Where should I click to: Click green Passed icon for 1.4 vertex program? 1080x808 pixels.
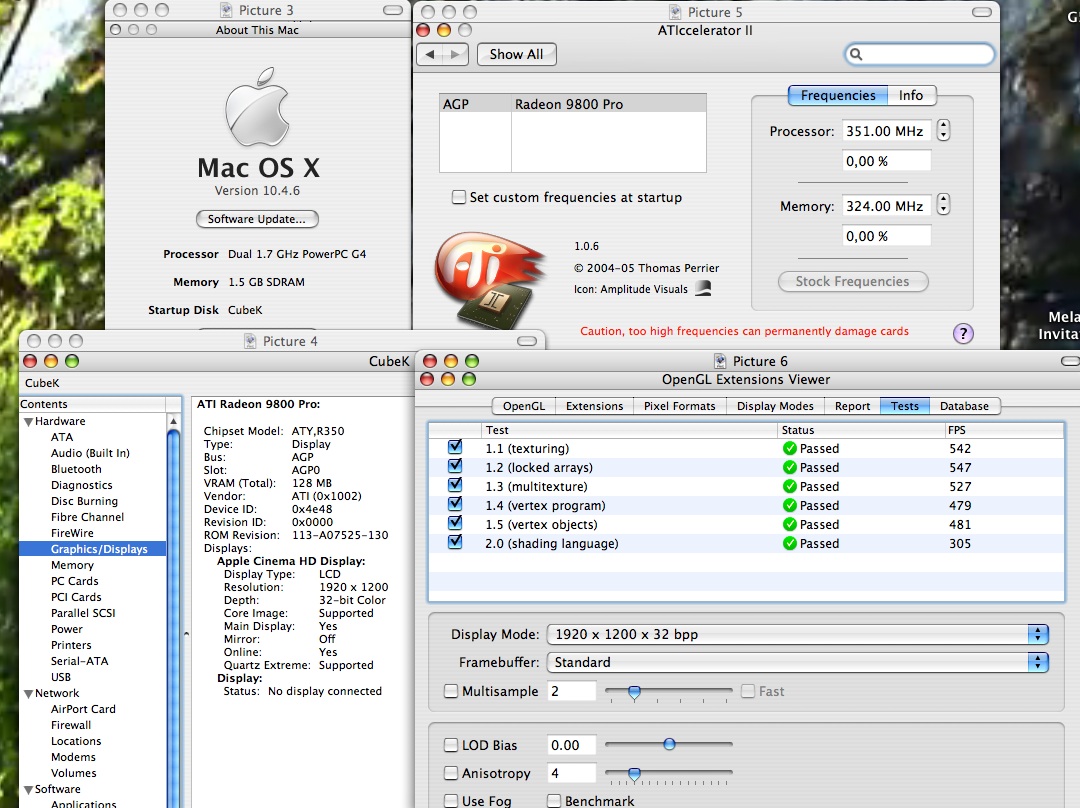789,506
